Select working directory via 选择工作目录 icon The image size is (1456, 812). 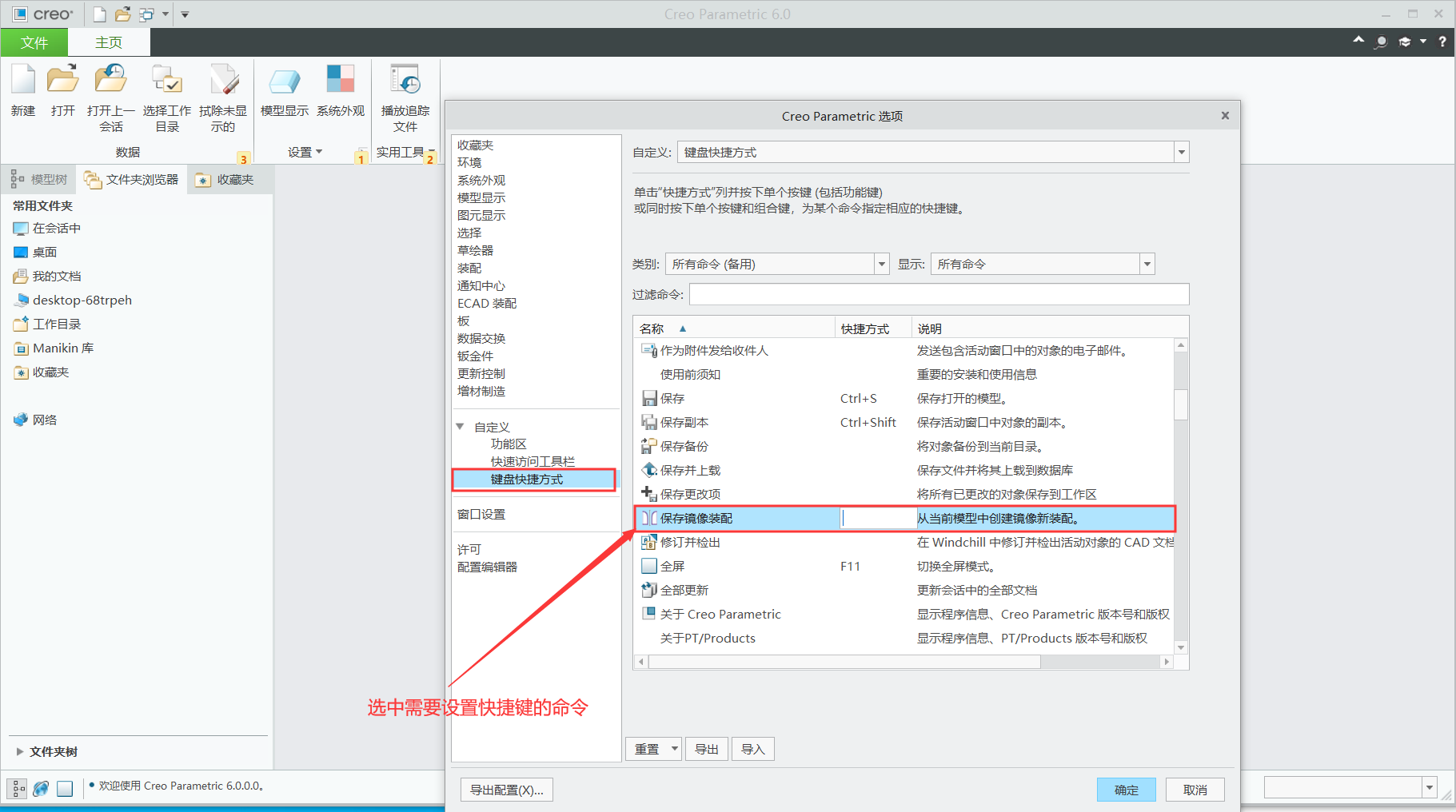point(167,80)
